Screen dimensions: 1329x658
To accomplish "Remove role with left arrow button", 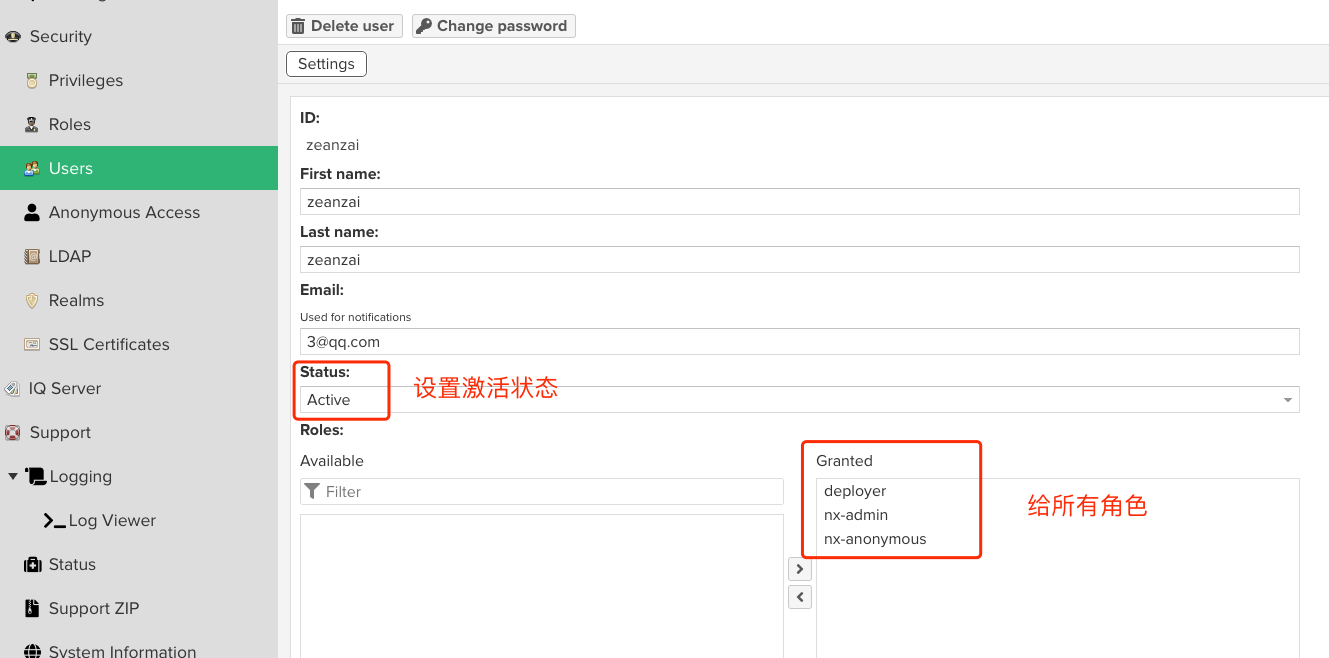I will point(799,597).
